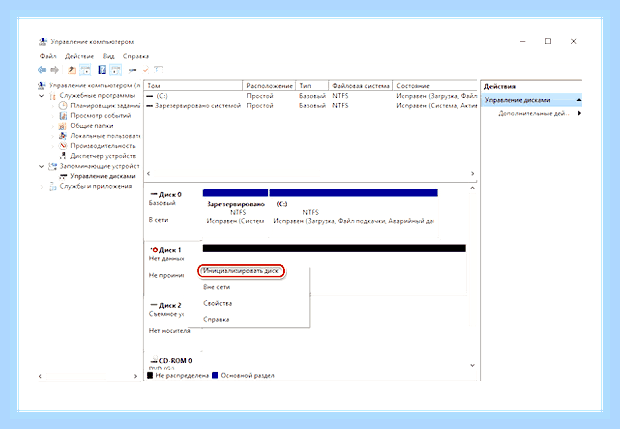Choose Свойства in the context menu
The height and width of the screenshot is (429, 620).
coord(217,303)
